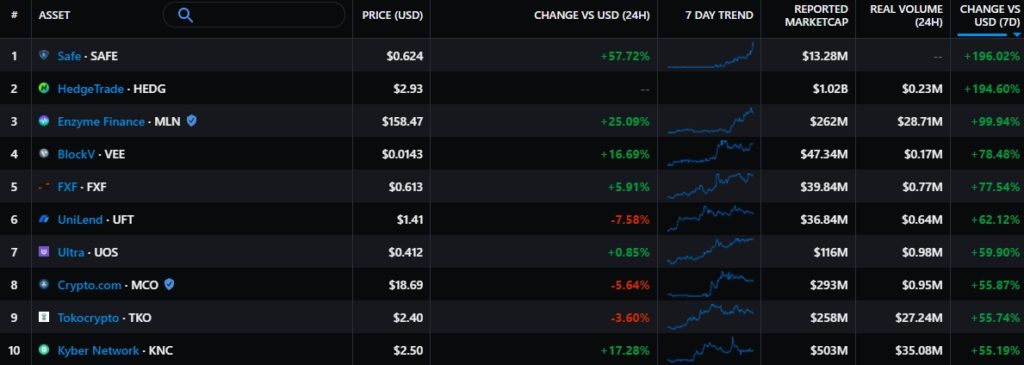Click the # rank column header

[x=14, y=15]
